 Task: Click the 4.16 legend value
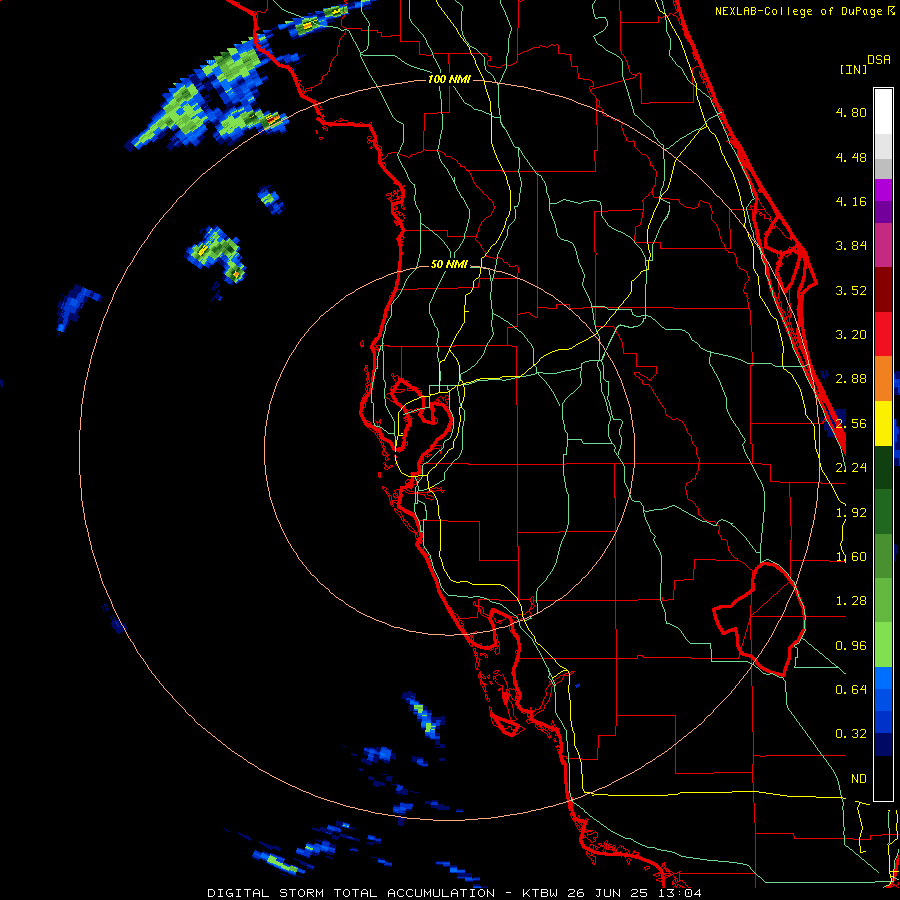tap(851, 201)
